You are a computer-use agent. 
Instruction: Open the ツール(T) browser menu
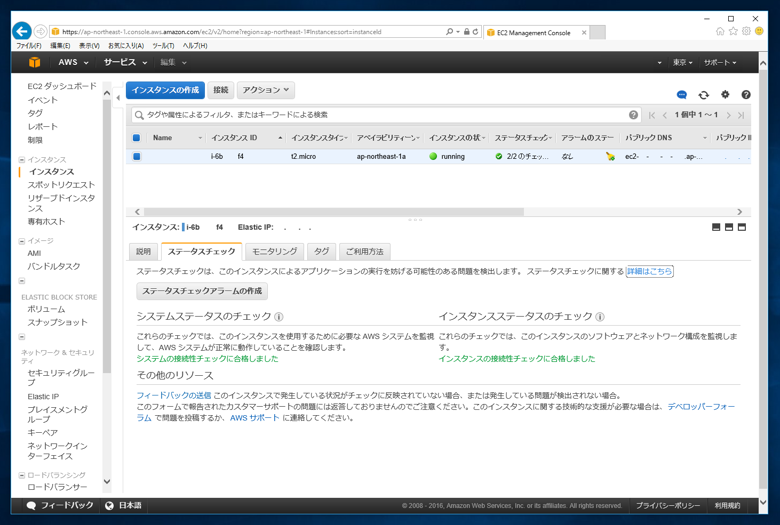163,45
